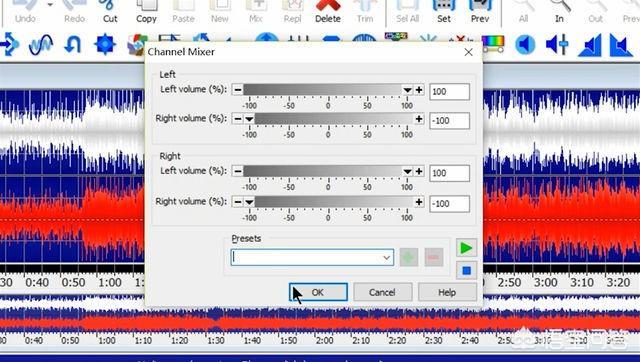Click the Sel All toolbar button

coord(407,12)
